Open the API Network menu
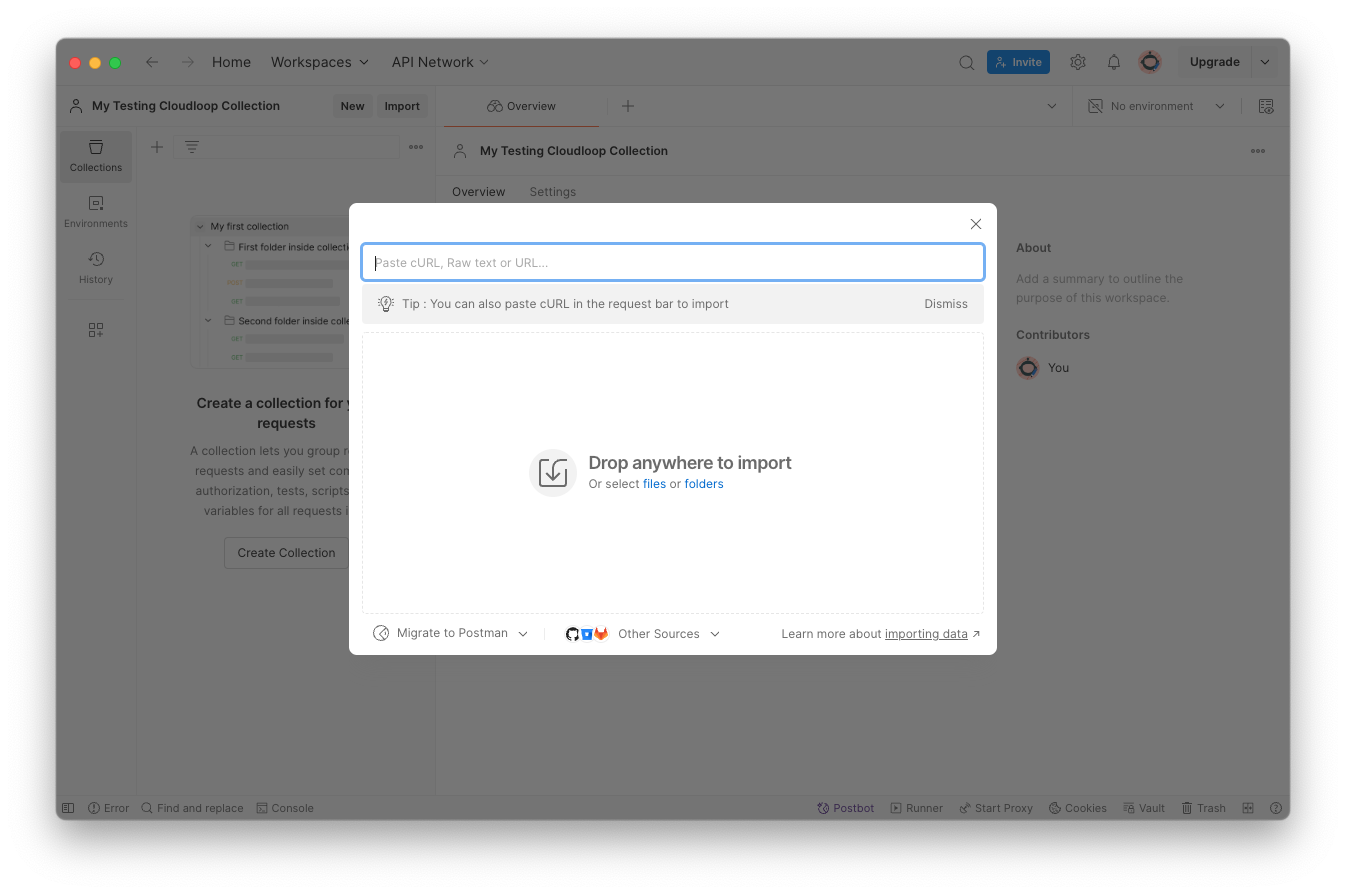 pyautogui.click(x=440, y=62)
